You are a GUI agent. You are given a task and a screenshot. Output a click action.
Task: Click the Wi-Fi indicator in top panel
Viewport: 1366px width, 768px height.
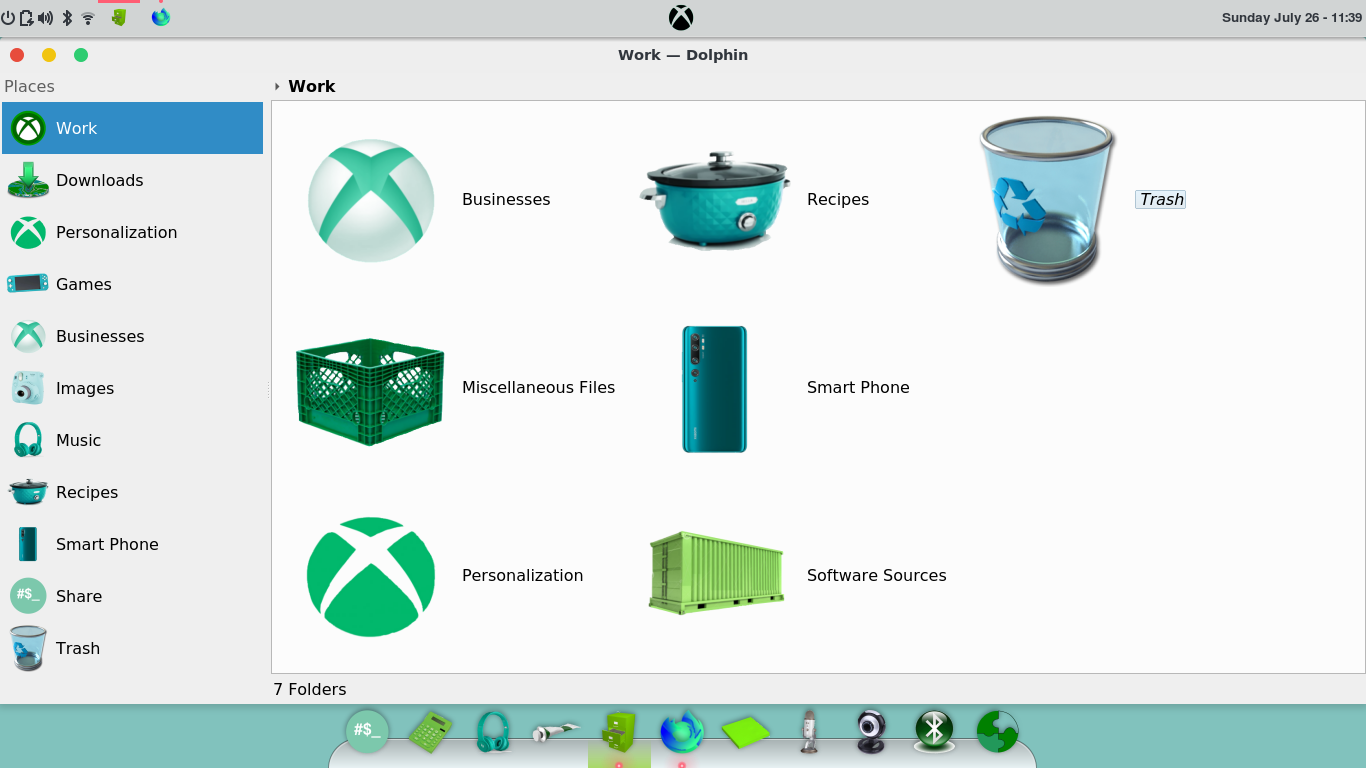[x=88, y=18]
